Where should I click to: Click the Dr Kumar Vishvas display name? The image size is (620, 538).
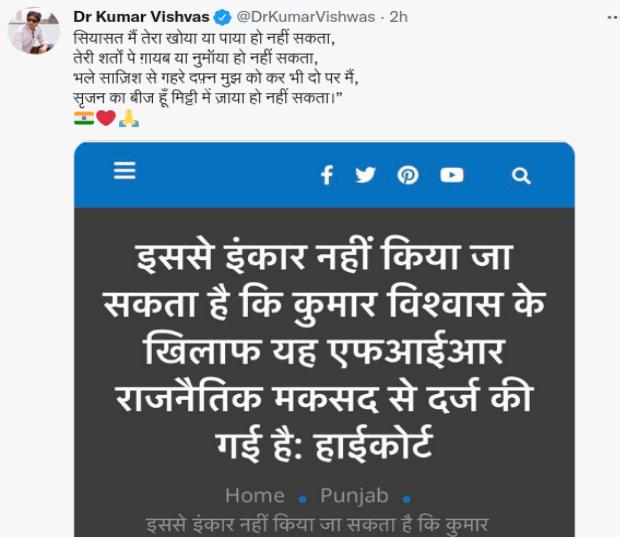click(x=141, y=17)
